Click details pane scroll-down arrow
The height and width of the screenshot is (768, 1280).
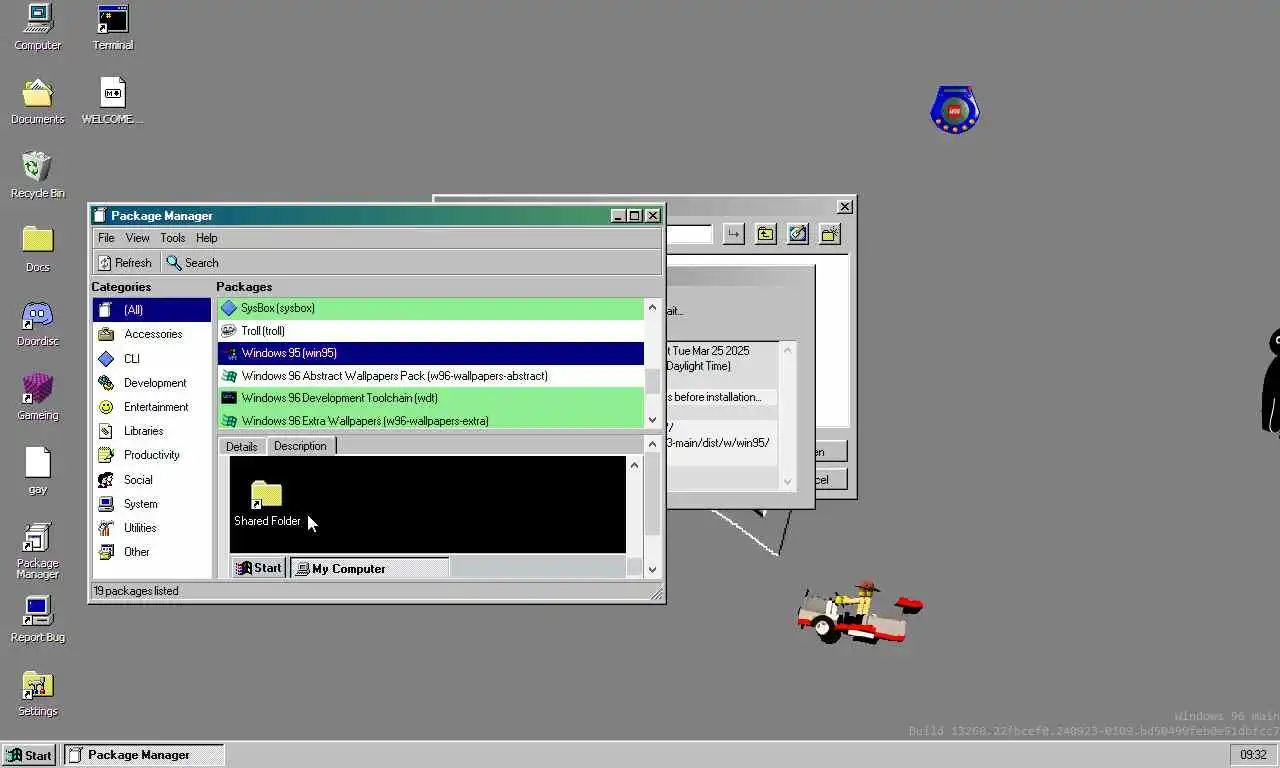[653, 570]
